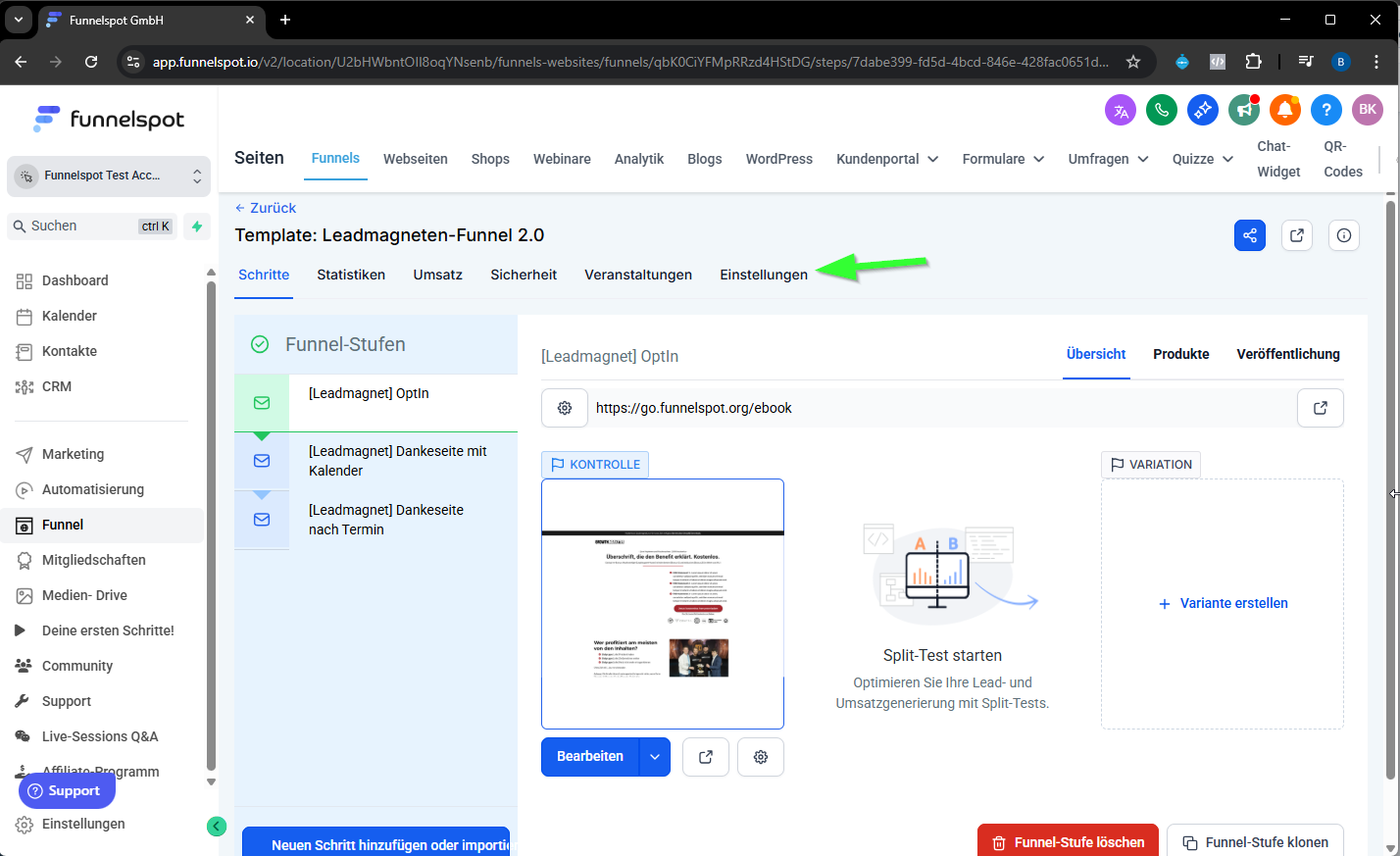Go to Webseiten in the top navigation
Screen dimensions: 1400x856
416,159
